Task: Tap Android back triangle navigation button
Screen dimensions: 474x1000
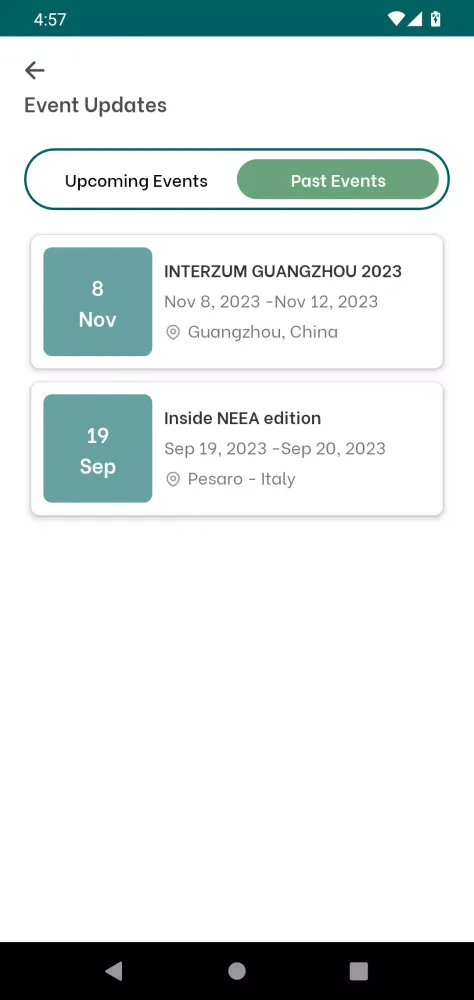Action: point(114,971)
